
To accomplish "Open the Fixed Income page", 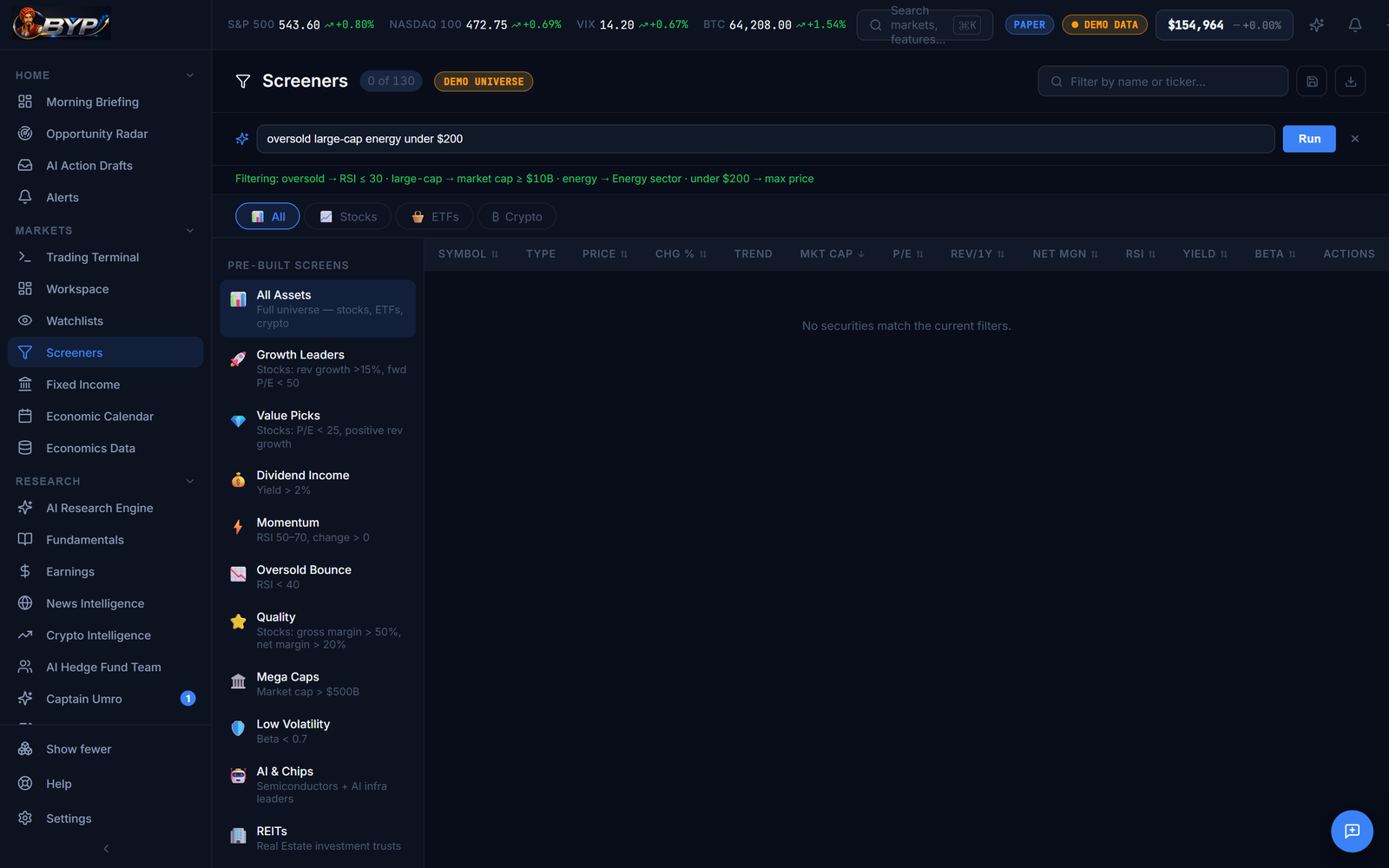I will pyautogui.click(x=105, y=385).
